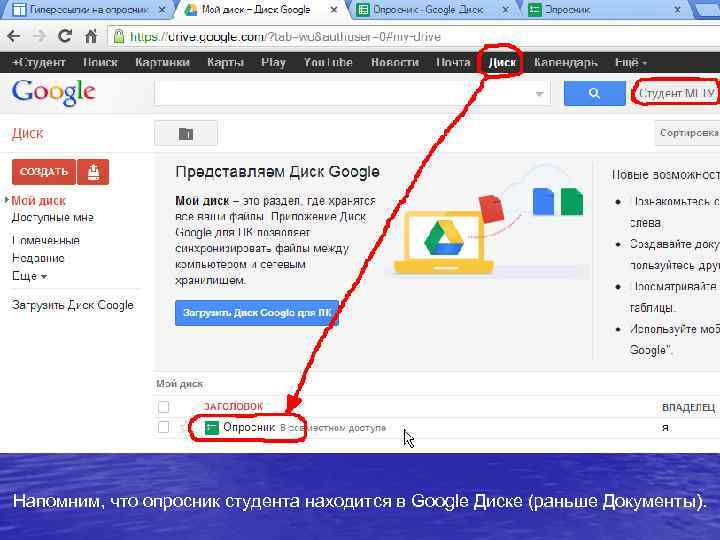Open the Студент МГГУ account menu
This screenshot has width=720, height=540.
coord(677,93)
